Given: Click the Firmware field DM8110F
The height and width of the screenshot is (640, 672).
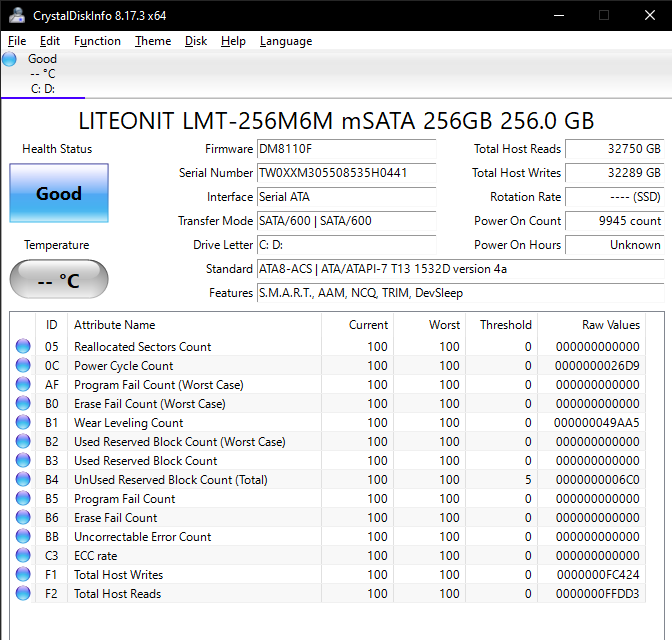Looking at the screenshot, I should (346, 149).
